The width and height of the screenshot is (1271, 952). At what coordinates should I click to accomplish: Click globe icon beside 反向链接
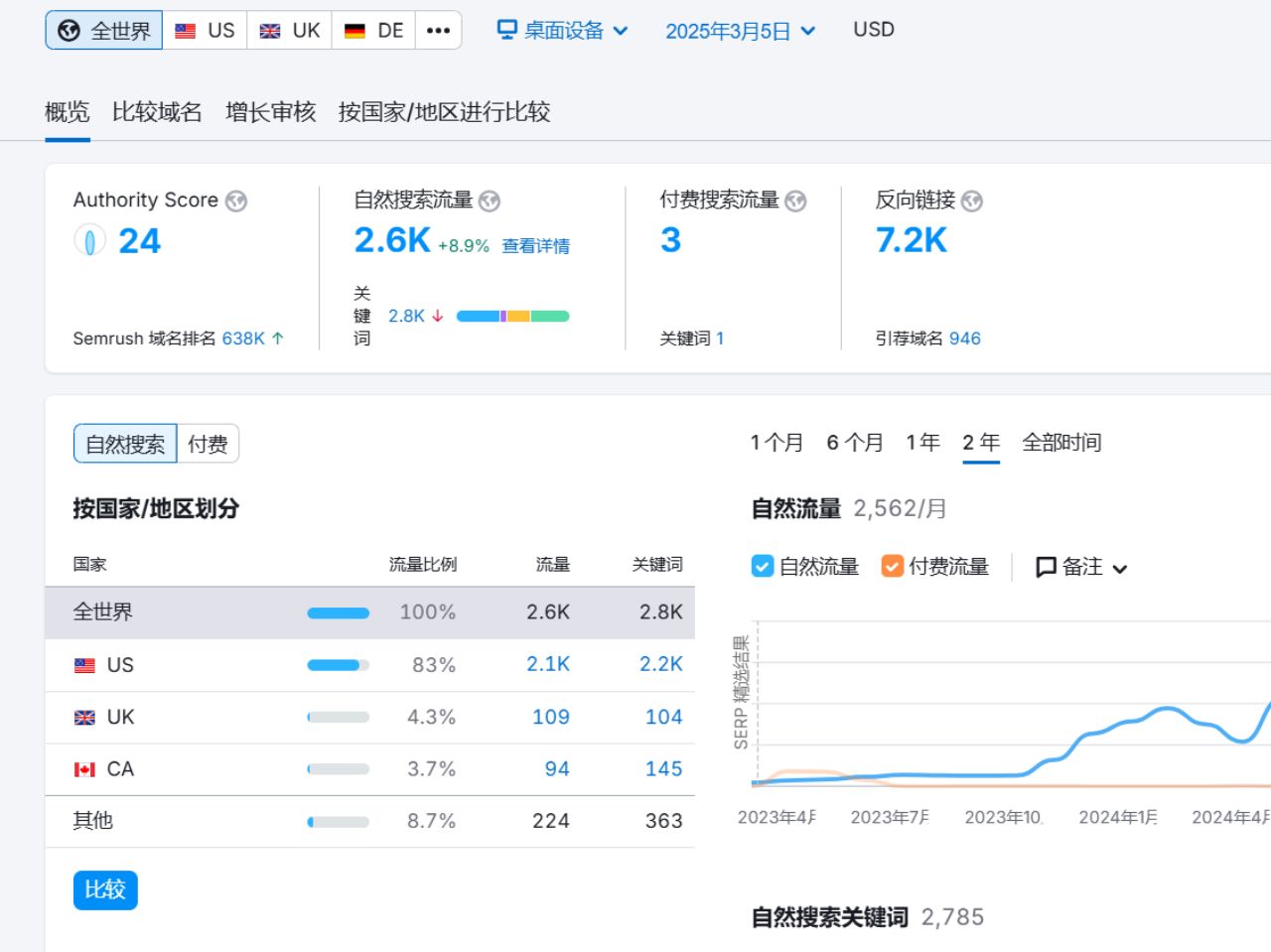pyautogui.click(x=972, y=202)
